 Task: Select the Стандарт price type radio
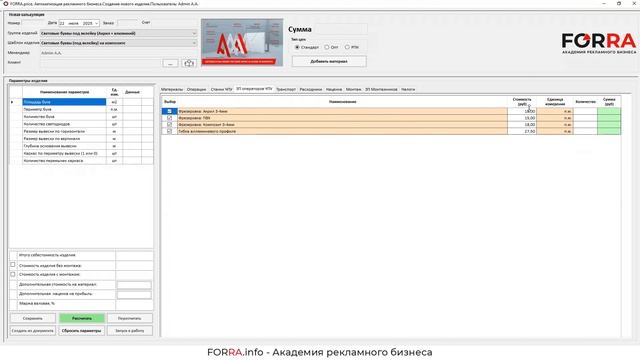(297, 47)
